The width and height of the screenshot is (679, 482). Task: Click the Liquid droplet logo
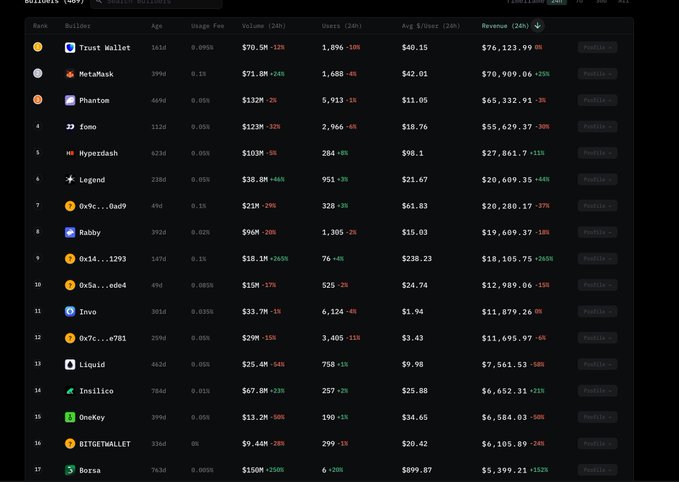coord(70,365)
